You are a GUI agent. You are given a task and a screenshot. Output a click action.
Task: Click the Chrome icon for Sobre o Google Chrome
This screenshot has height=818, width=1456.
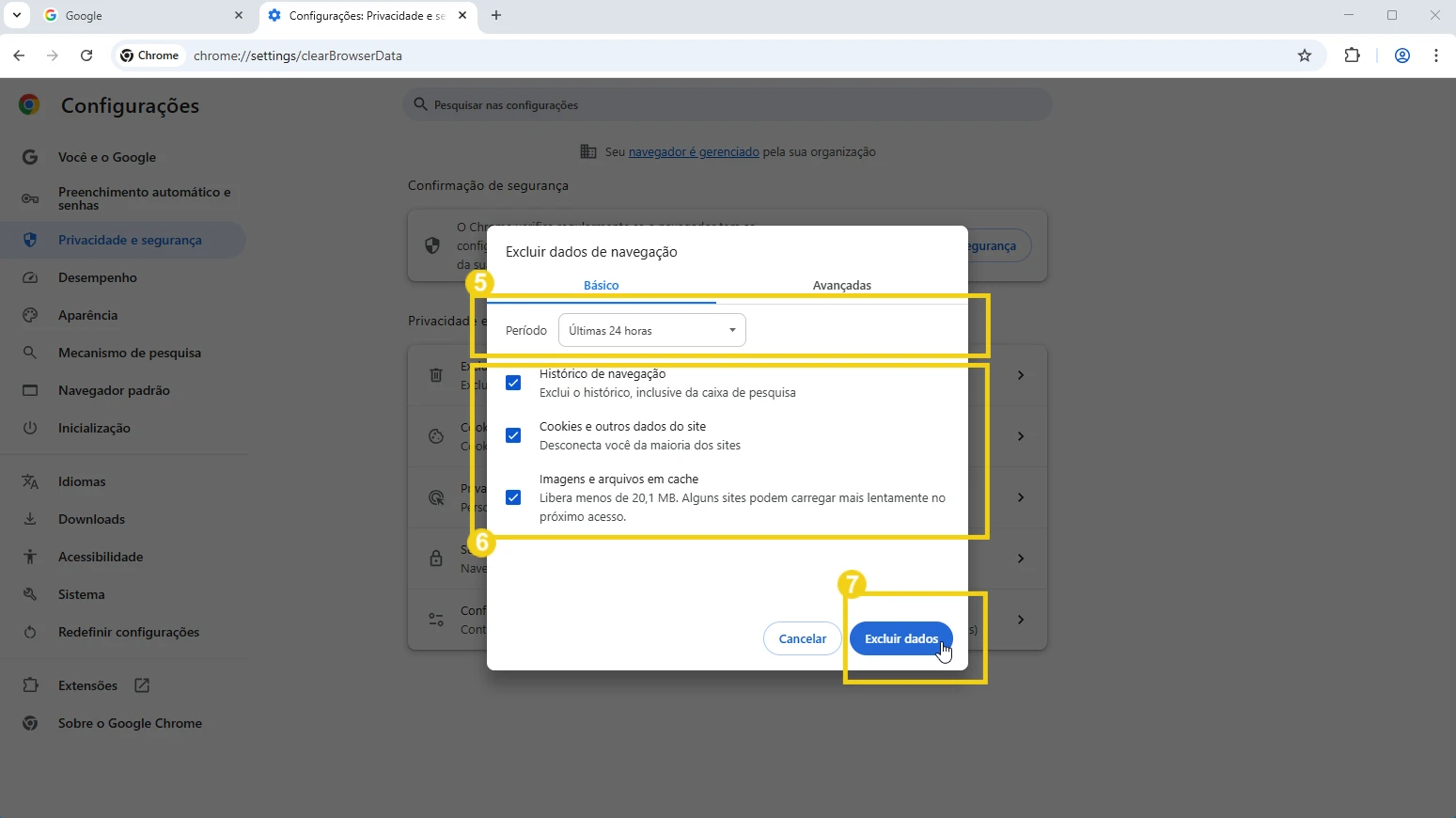[x=30, y=723]
